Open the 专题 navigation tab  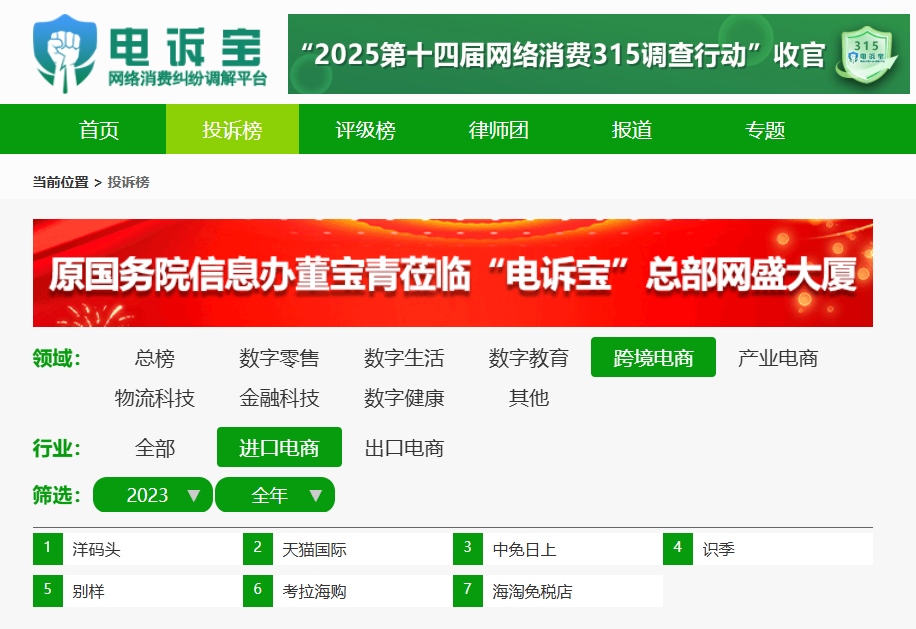click(765, 130)
